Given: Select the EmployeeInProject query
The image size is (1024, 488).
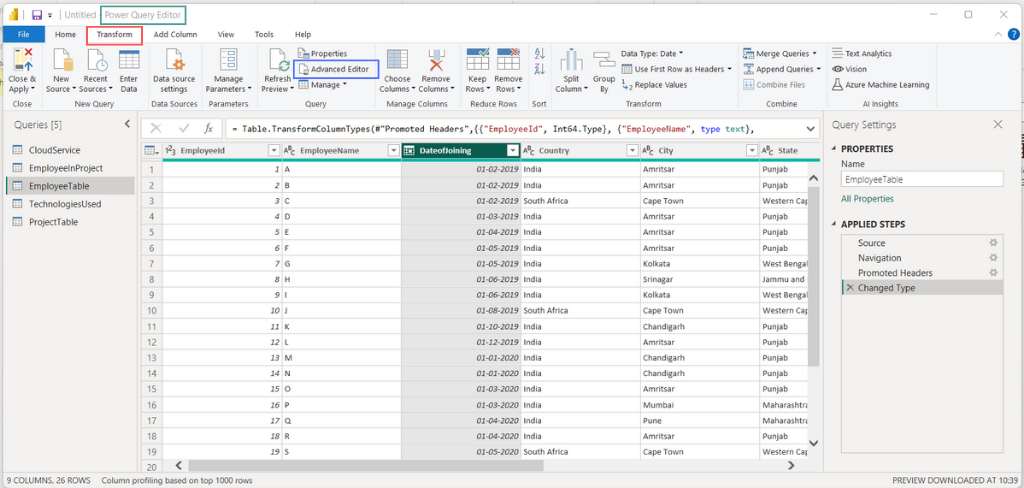Looking at the screenshot, I should [x=70, y=168].
